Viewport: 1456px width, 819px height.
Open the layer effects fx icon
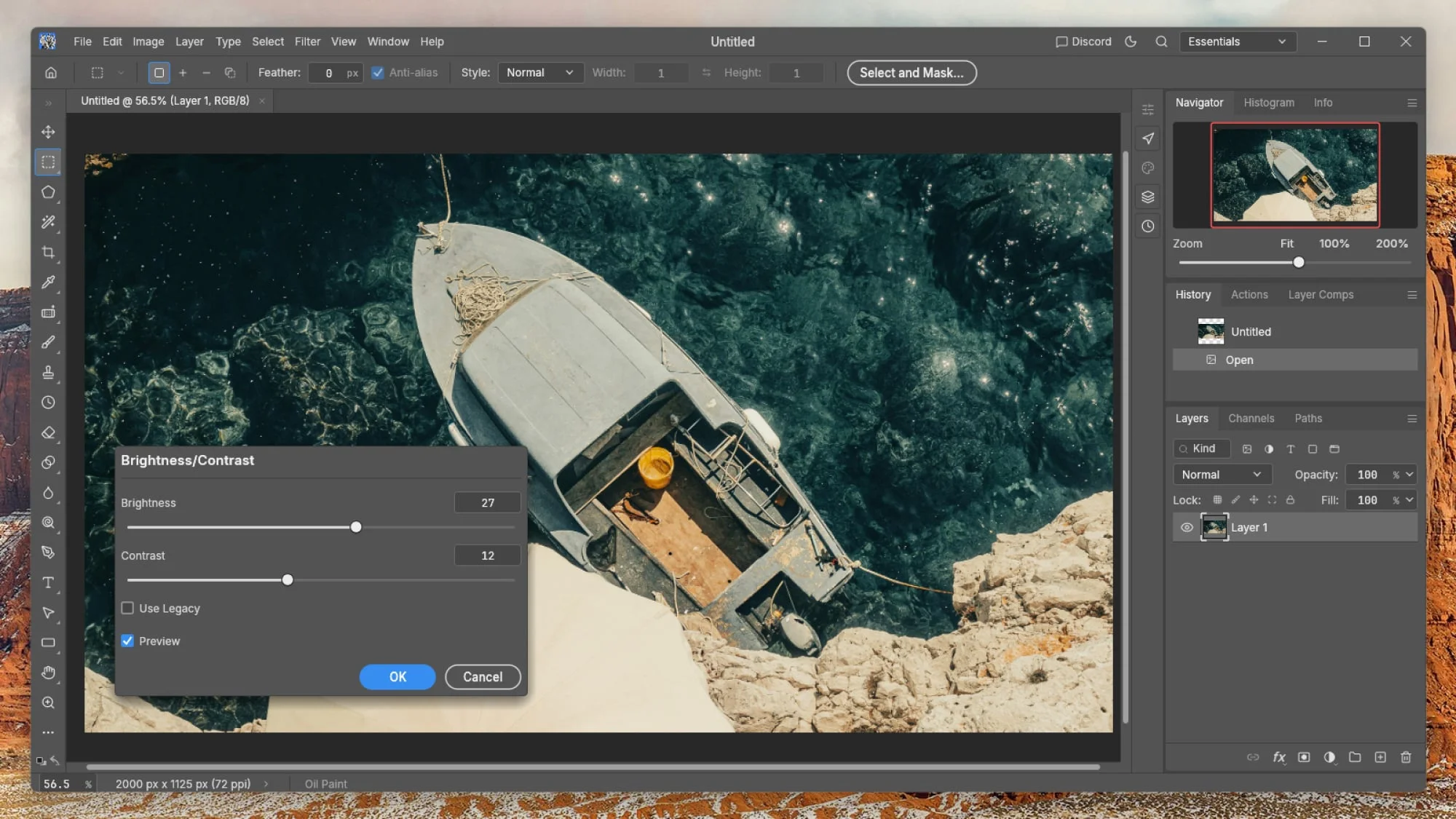(1279, 757)
